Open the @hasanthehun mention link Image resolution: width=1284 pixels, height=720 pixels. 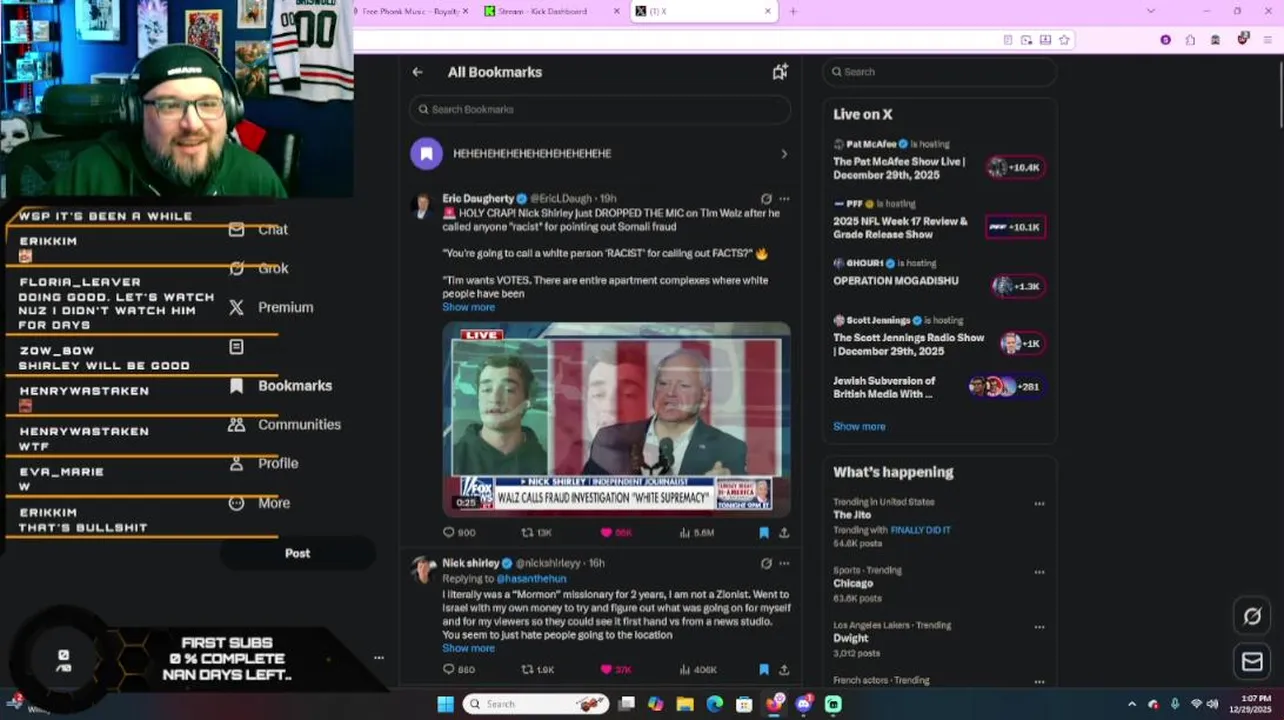click(531, 579)
